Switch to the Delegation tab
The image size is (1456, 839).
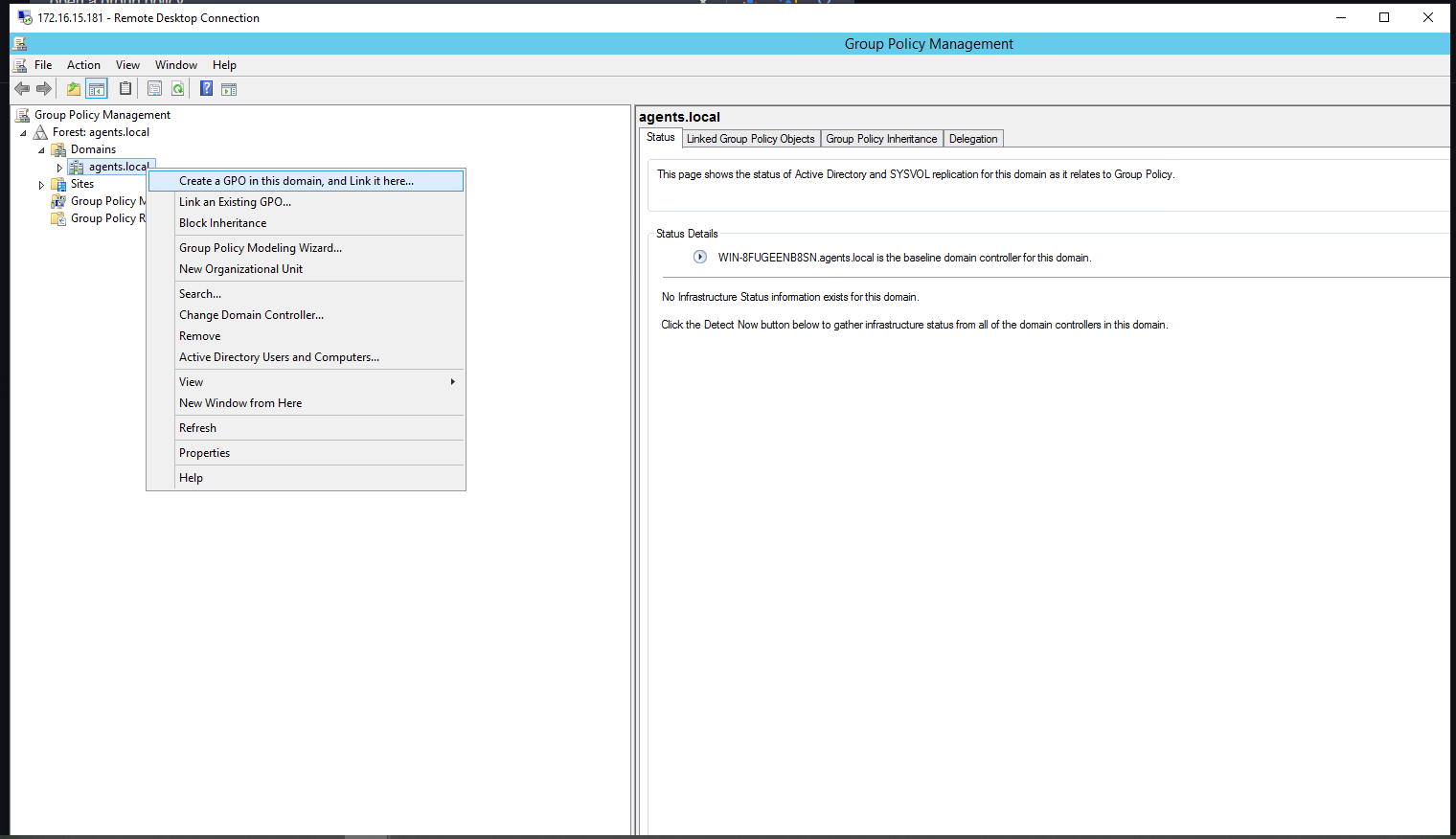pyautogui.click(x=973, y=139)
